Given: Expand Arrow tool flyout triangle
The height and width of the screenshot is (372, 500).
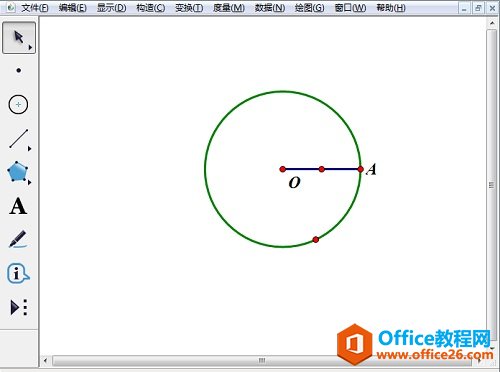Looking at the screenshot, I should 30,48.
